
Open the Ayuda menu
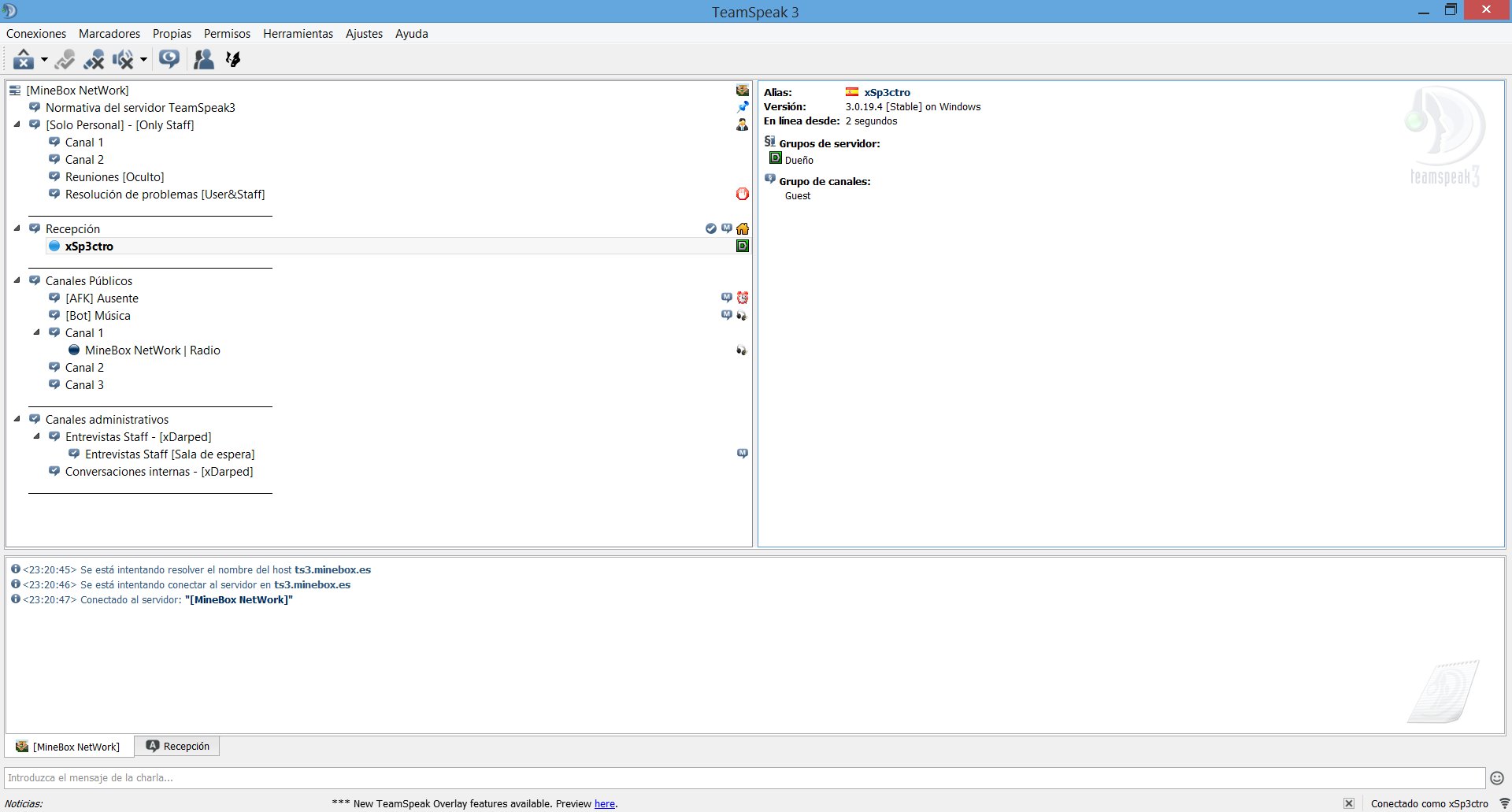[x=412, y=34]
